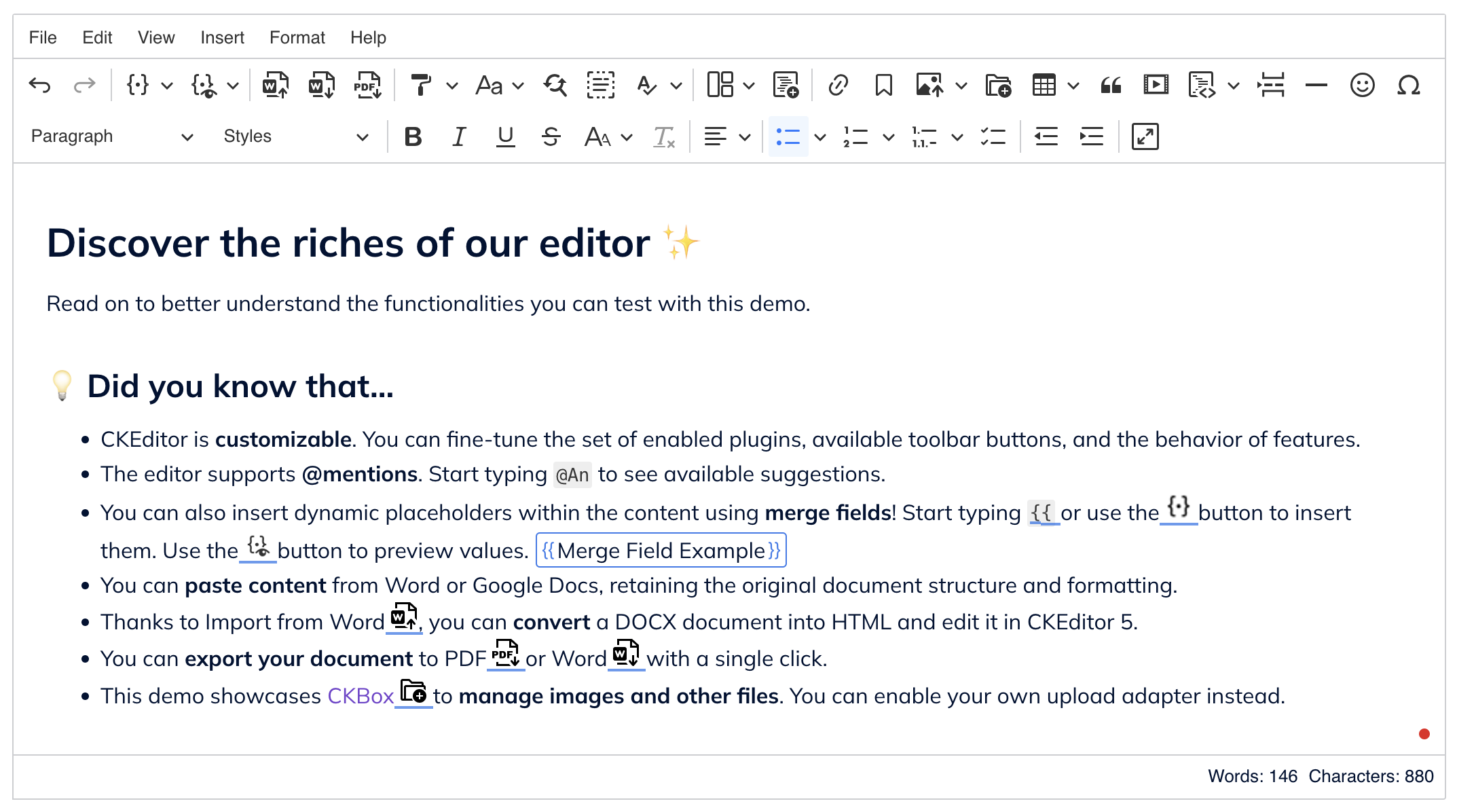Open CKBox file manager from toolbar
1457x812 pixels.
[x=999, y=86]
